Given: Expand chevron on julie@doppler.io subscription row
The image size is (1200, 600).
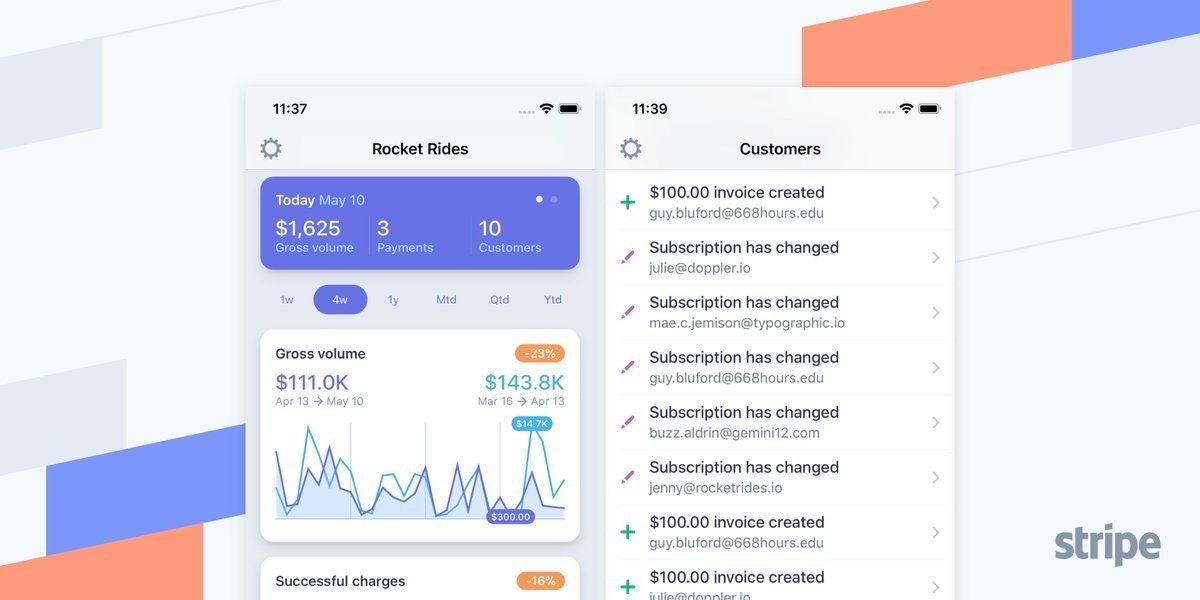Looking at the screenshot, I should point(935,258).
